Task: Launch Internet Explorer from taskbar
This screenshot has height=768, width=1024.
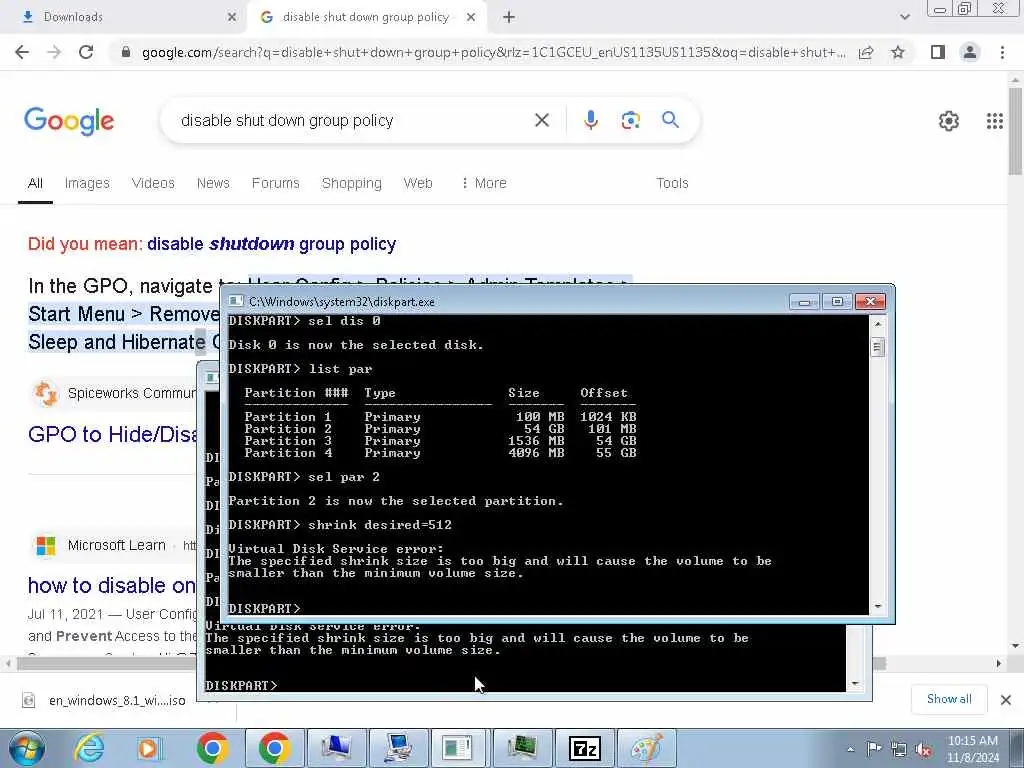Action: (89, 748)
